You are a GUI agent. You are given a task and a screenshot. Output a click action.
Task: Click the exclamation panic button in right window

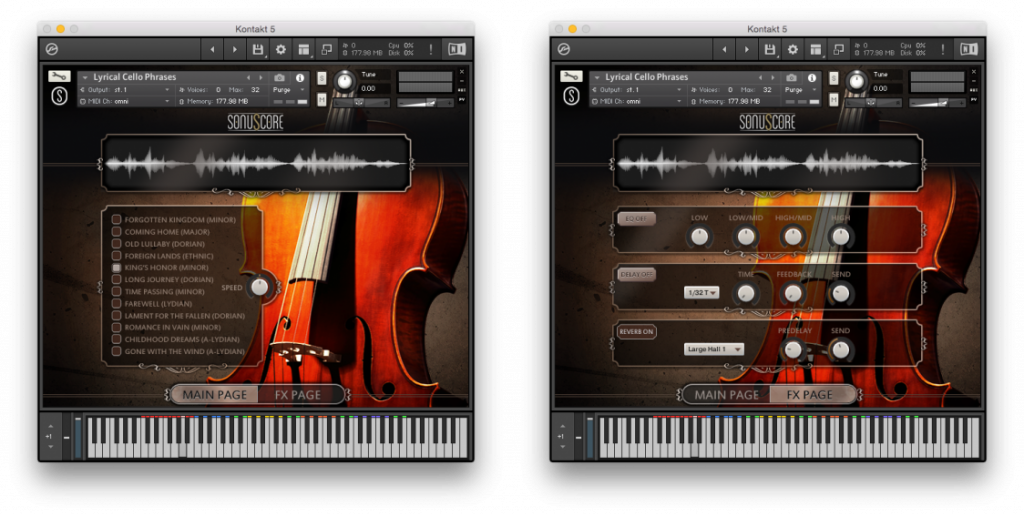coord(942,49)
